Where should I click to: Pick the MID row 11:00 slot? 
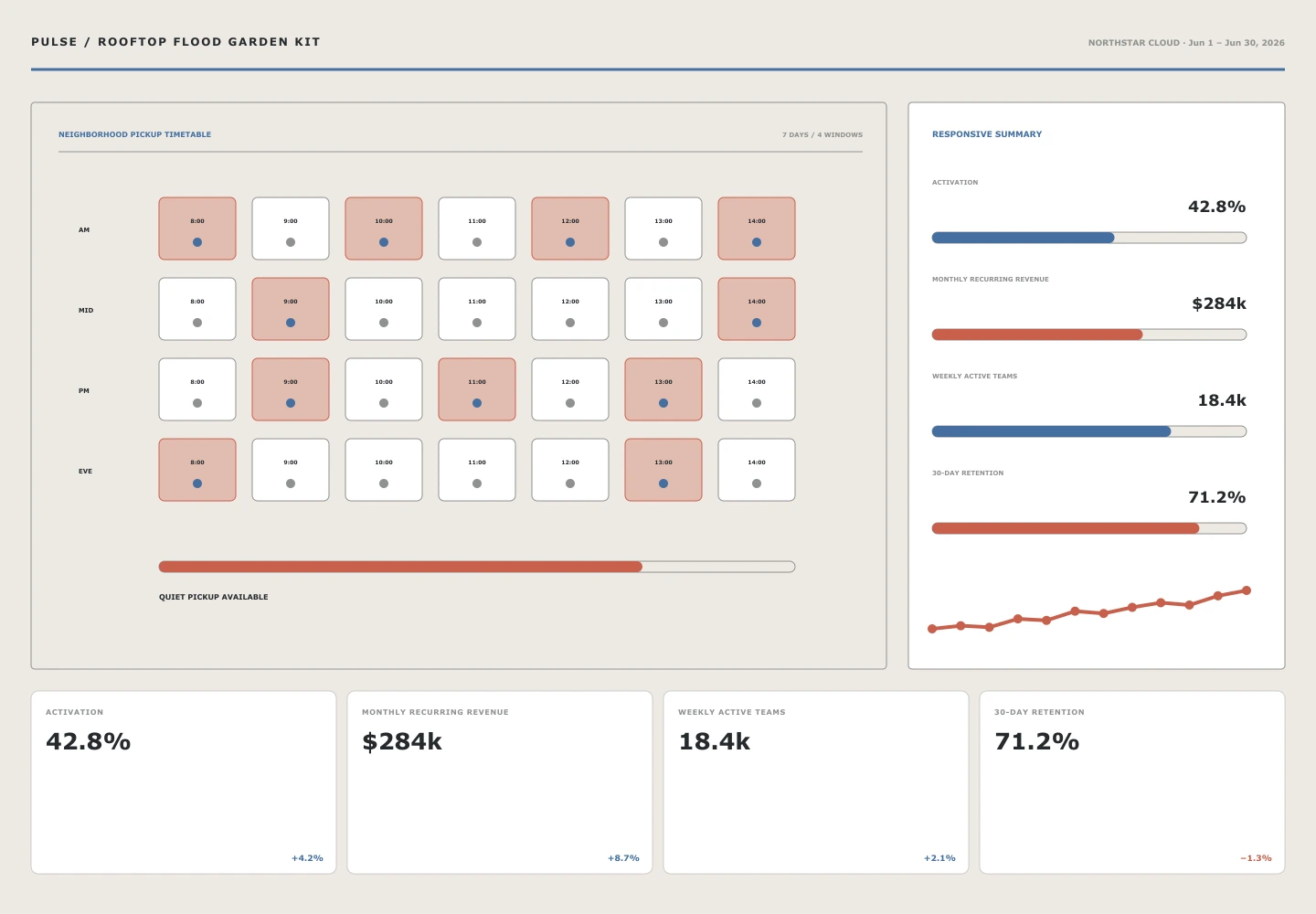(x=477, y=309)
